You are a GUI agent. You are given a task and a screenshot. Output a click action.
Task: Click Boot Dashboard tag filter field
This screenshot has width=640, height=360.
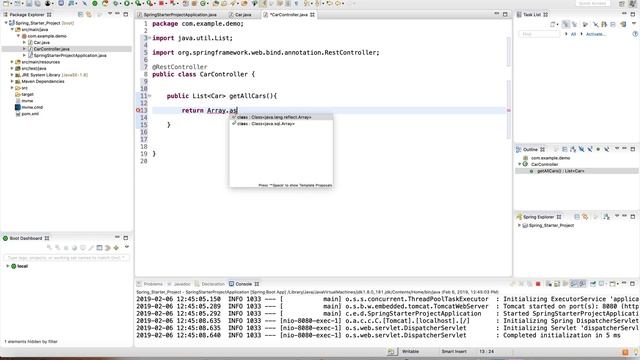pyautogui.click(x=67, y=258)
